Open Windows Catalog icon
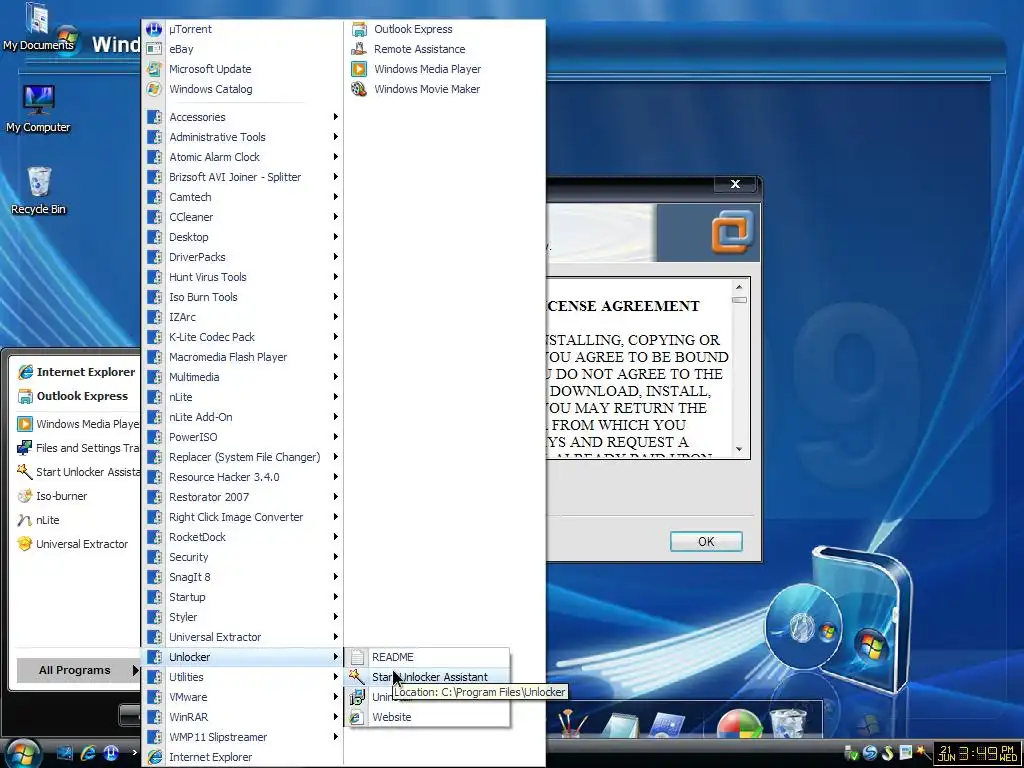 click(x=154, y=89)
